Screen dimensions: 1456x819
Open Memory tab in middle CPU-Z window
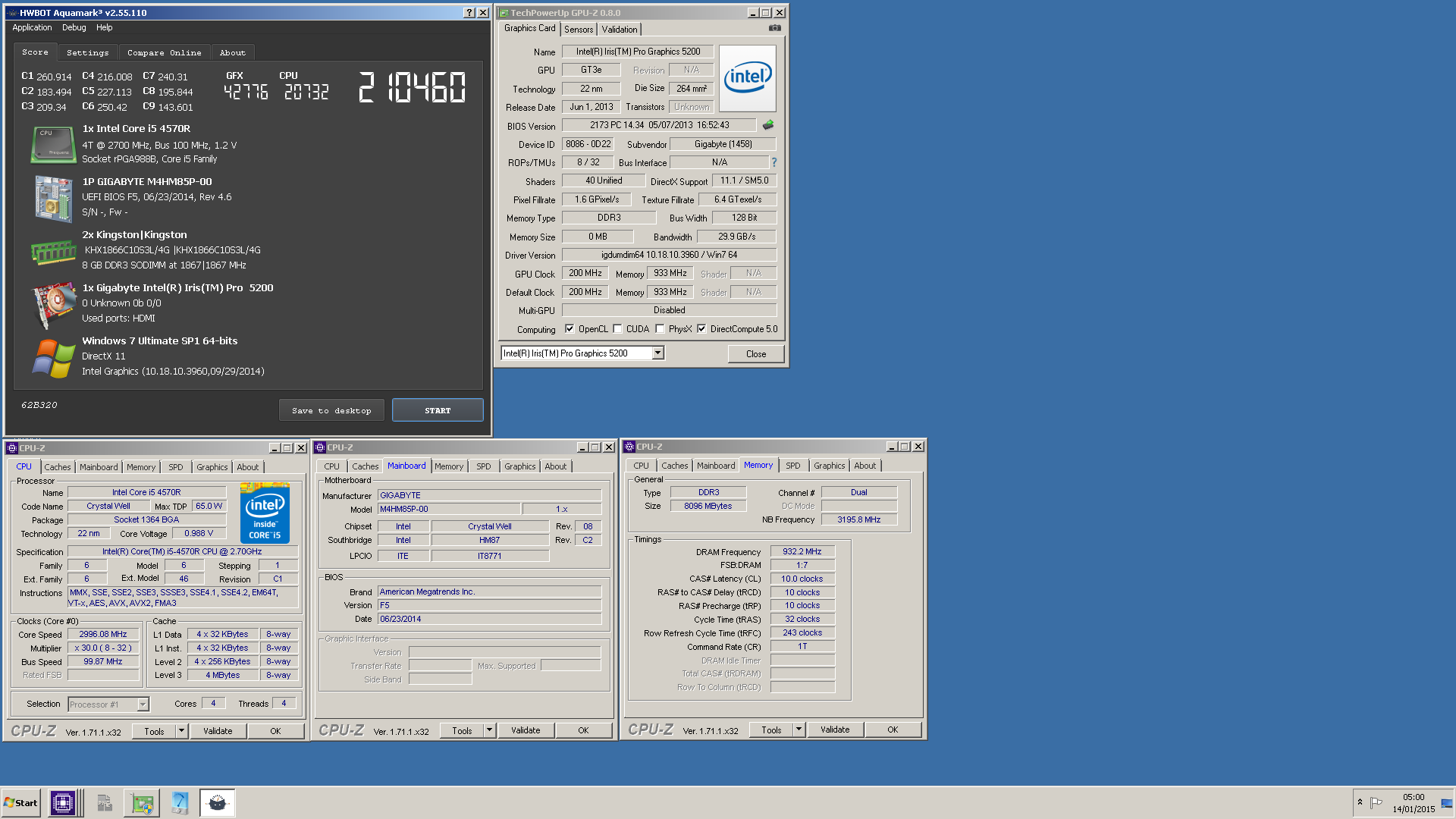point(449,466)
